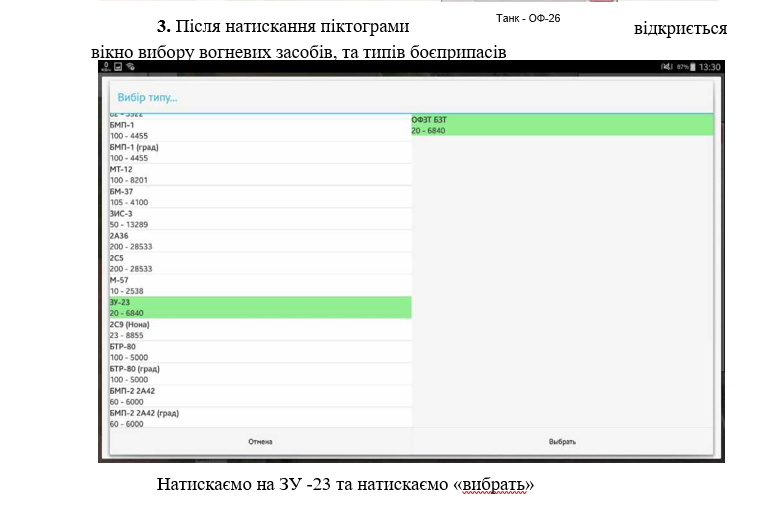The height and width of the screenshot is (514, 757).
Task: Choose the ЗИС-3 list item
Action: click(x=259, y=218)
